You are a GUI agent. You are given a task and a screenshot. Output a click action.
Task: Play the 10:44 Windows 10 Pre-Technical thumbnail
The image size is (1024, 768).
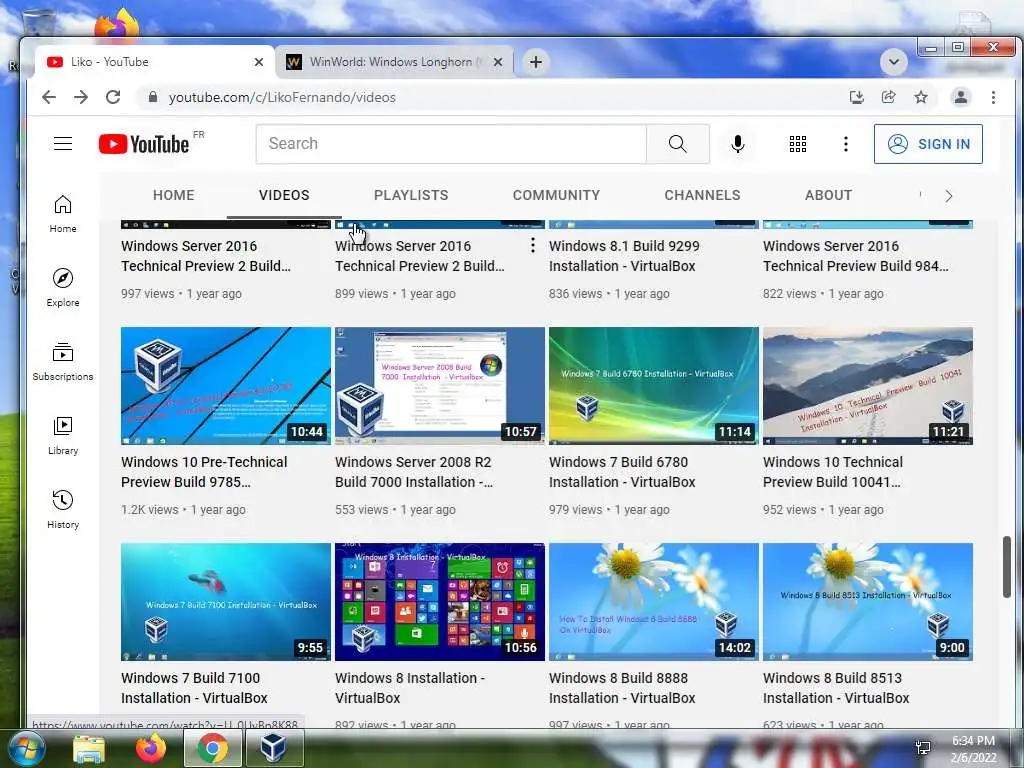(226, 386)
